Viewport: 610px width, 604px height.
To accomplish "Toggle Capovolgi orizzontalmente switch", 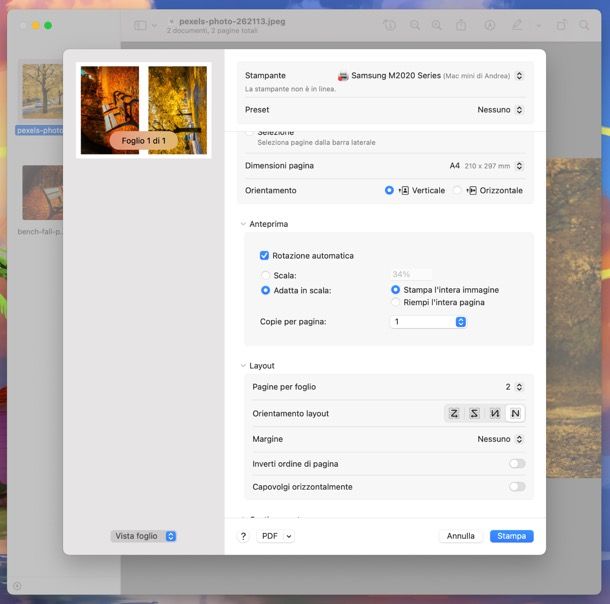I will point(517,487).
